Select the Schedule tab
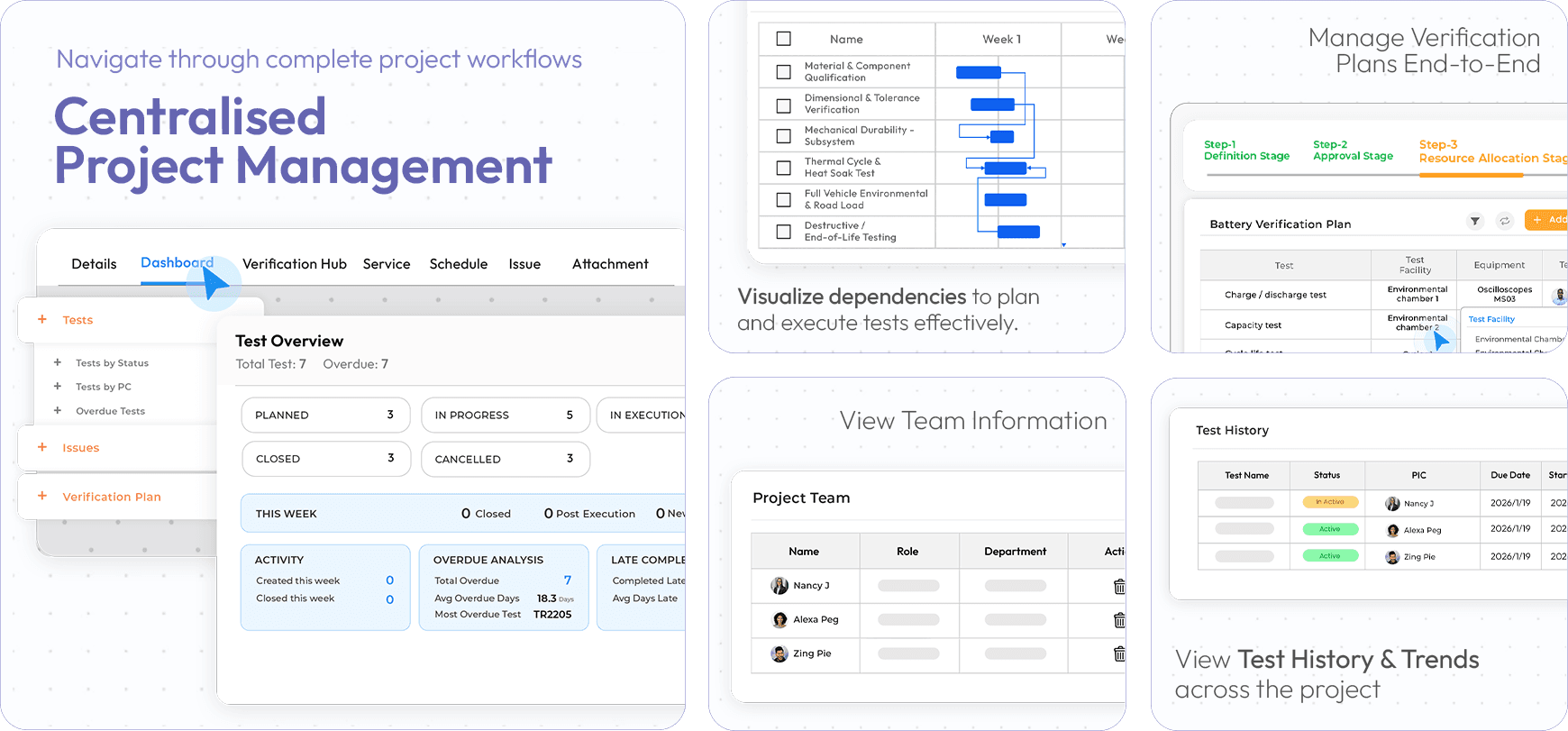The image size is (1568, 731). coord(459,264)
